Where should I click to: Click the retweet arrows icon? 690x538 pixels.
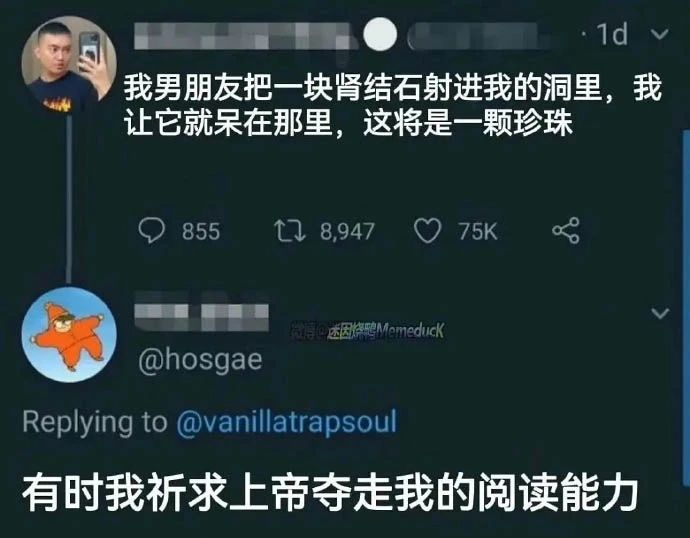click(x=290, y=231)
